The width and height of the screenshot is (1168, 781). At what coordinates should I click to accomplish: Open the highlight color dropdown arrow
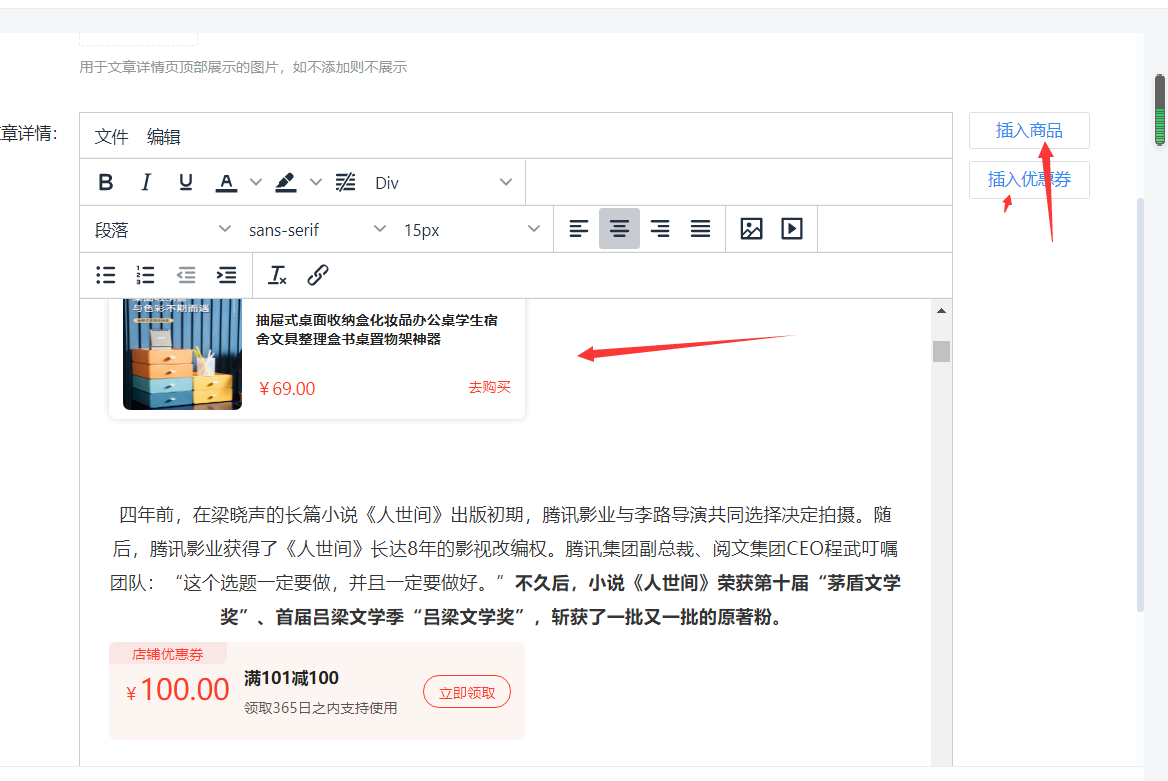tap(316, 183)
